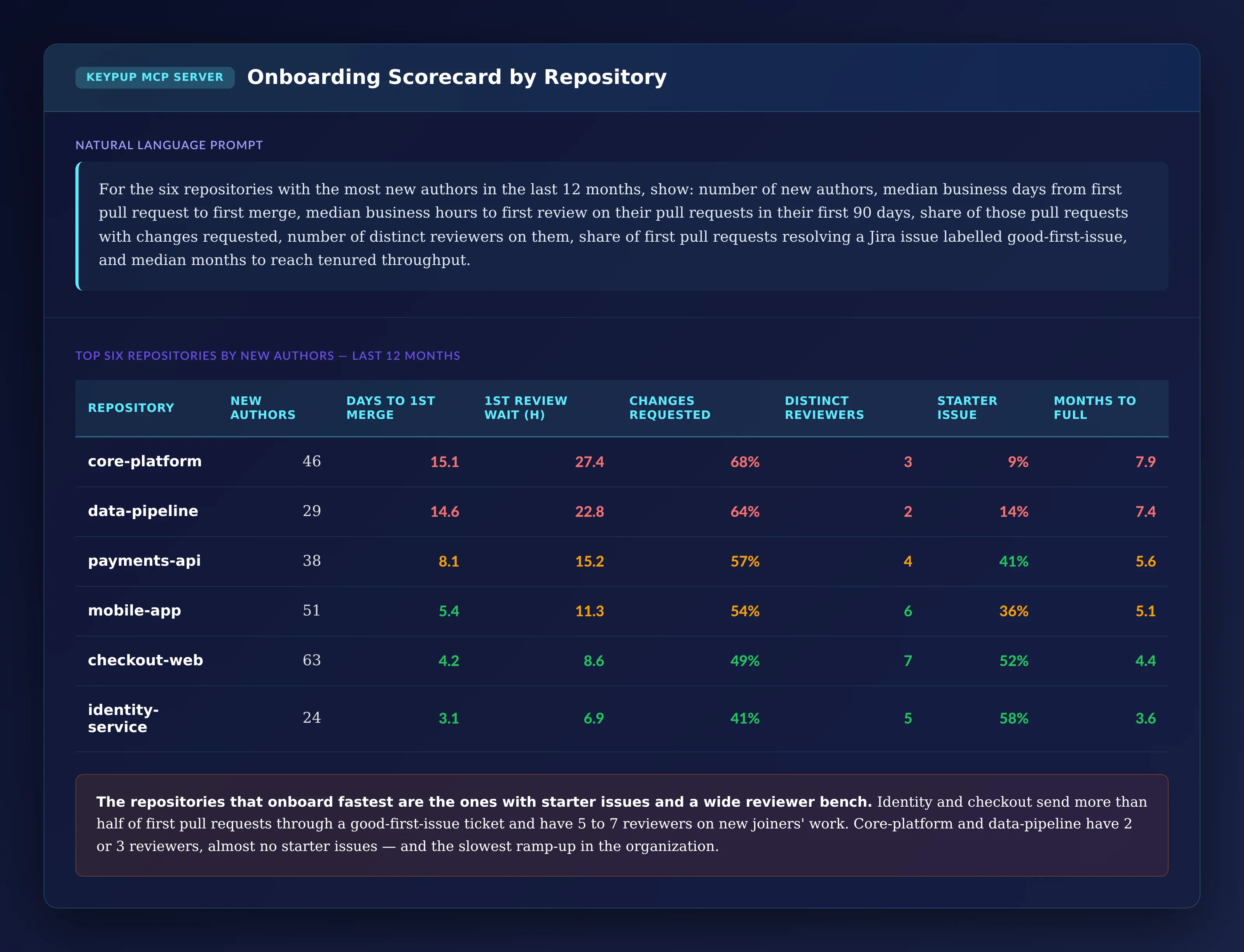Click the Top Six Repositories section heading
This screenshot has width=1244, height=952.
(267, 356)
